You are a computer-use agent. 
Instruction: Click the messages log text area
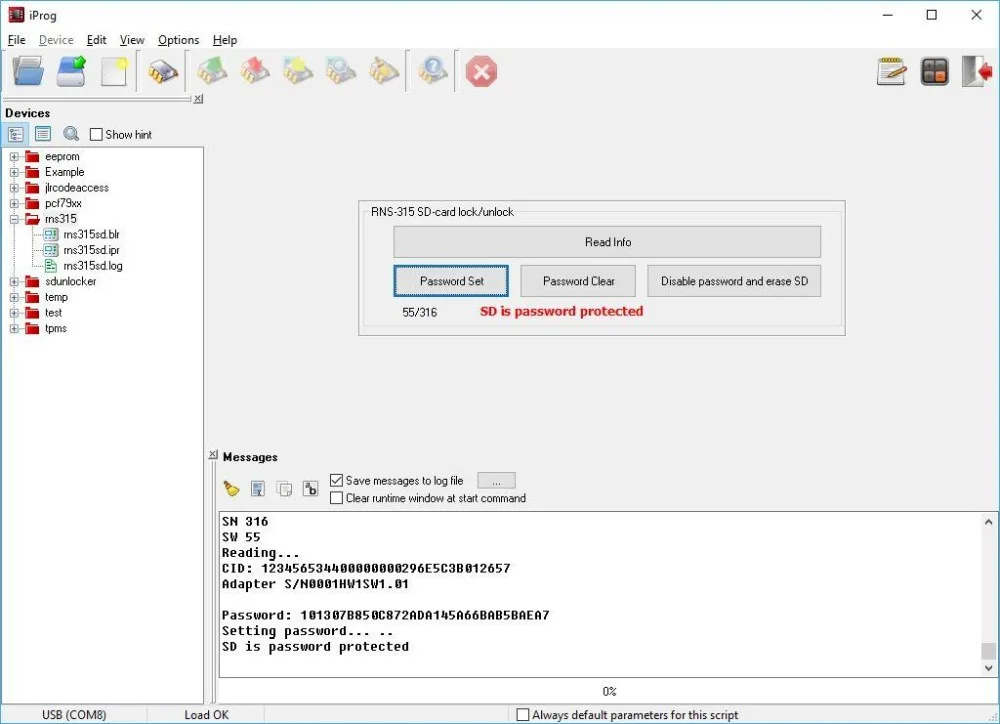pyautogui.click(x=599, y=595)
